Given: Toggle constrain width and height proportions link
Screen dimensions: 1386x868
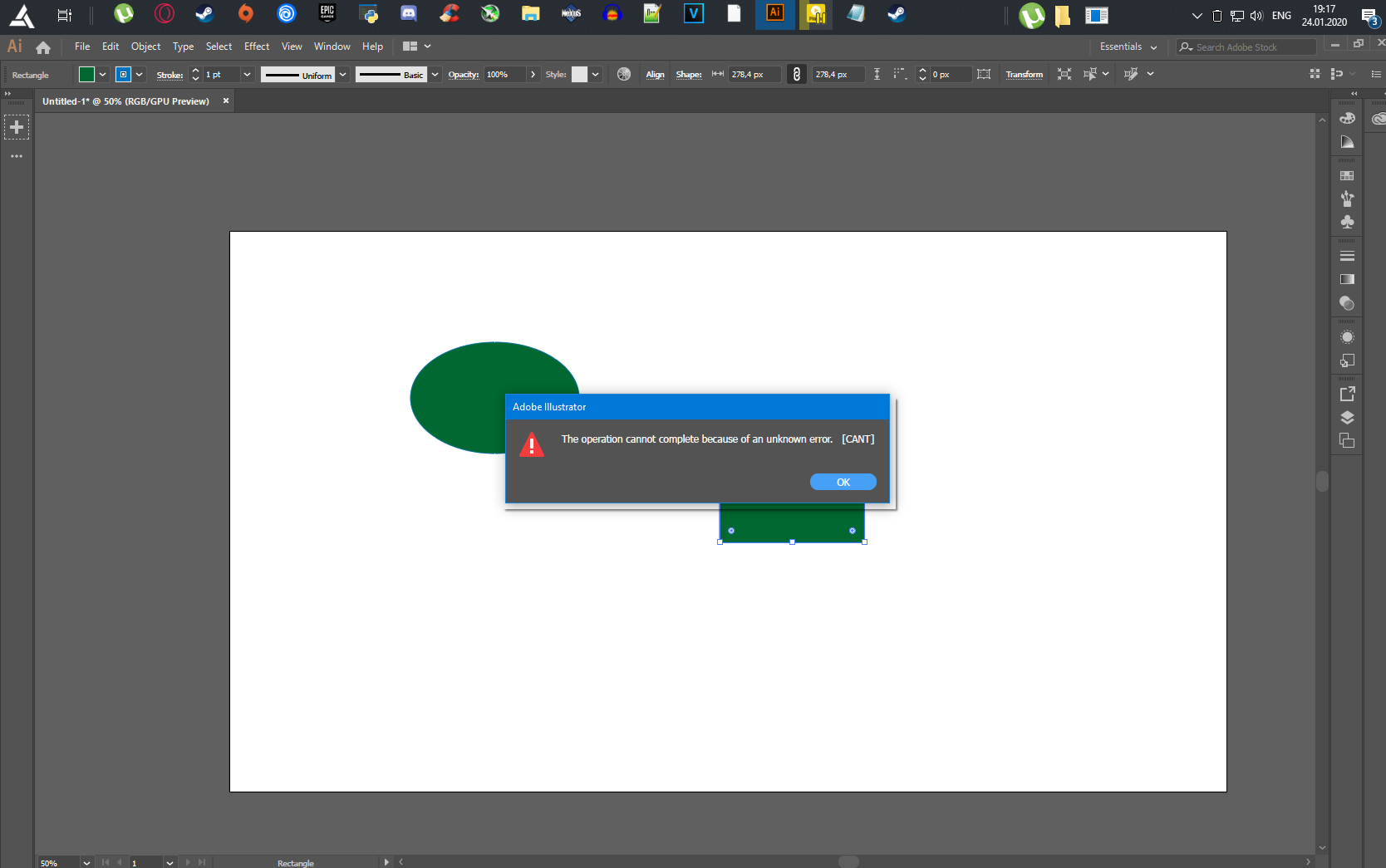Looking at the screenshot, I should tap(797, 74).
